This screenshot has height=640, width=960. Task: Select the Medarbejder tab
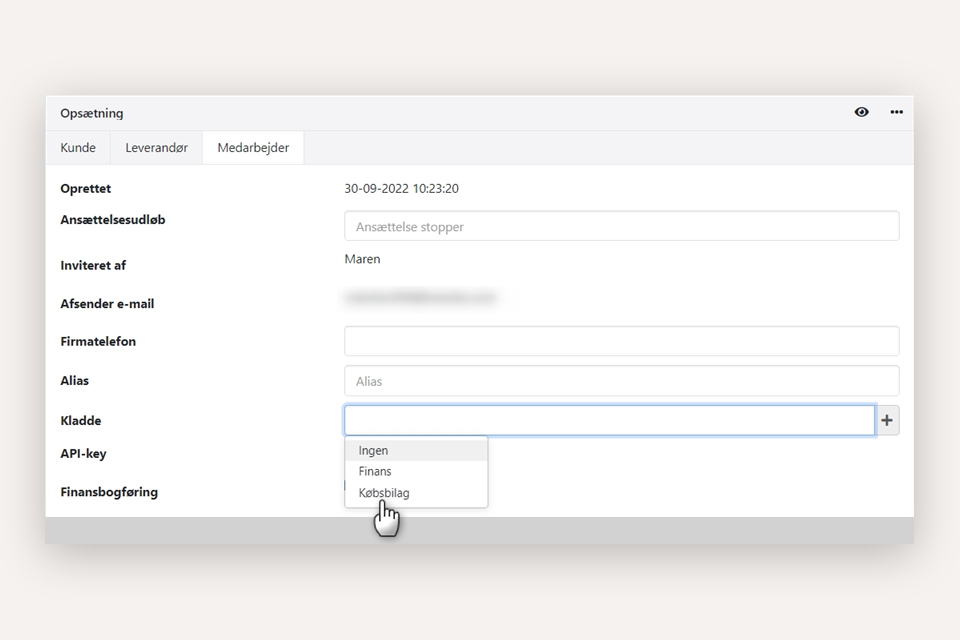point(253,148)
